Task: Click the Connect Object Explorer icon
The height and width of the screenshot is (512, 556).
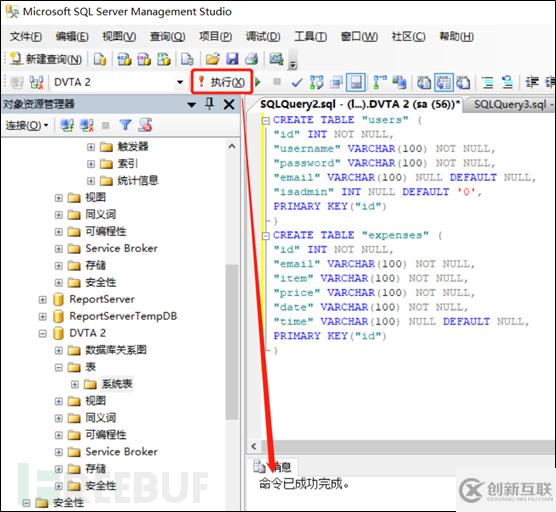Action: [x=67, y=125]
